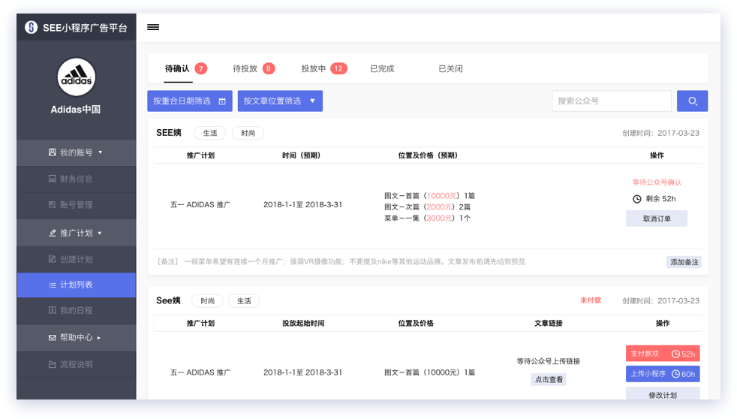The width and height of the screenshot is (737, 419).
Task: Open 财务信息 in the sidebar
Action: tap(76, 179)
